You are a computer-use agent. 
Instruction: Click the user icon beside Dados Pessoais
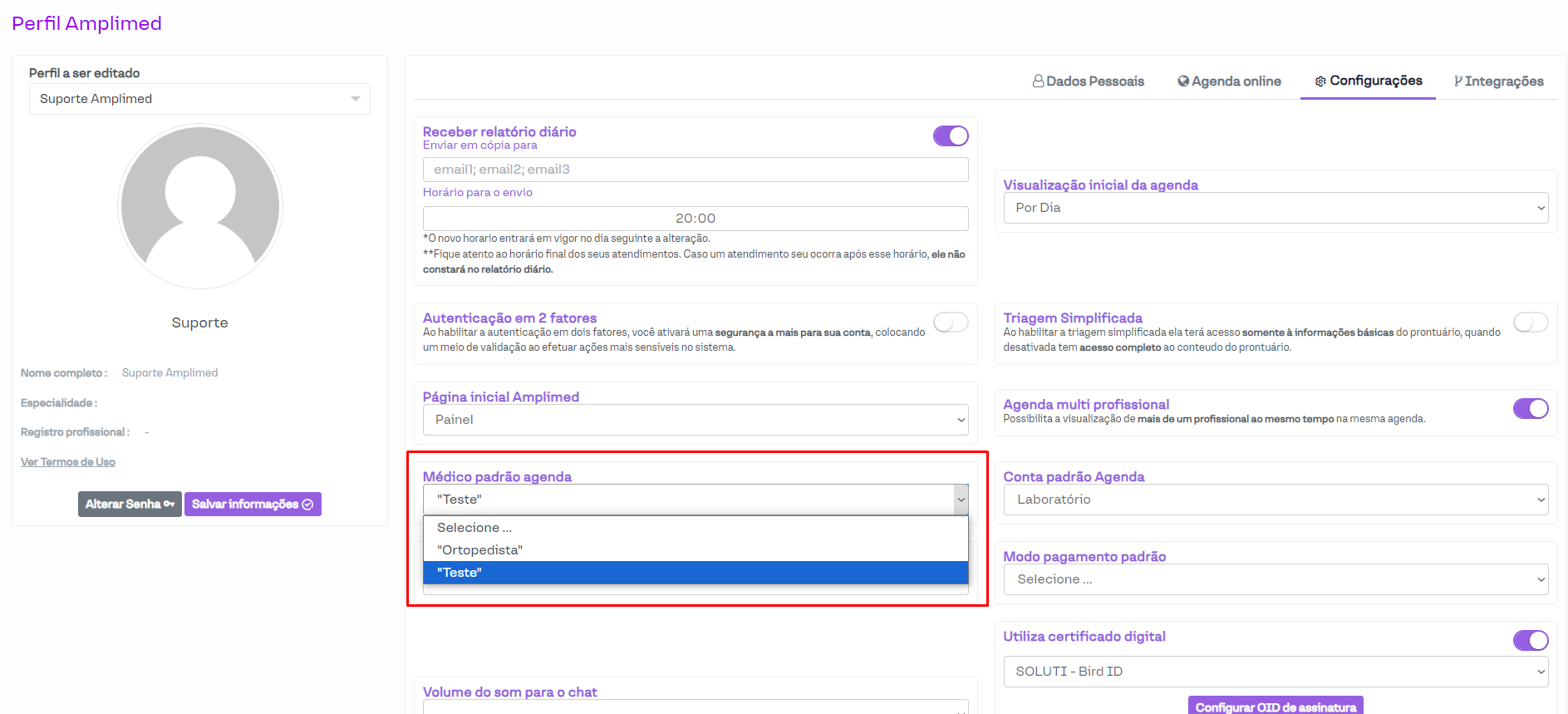coord(1038,81)
